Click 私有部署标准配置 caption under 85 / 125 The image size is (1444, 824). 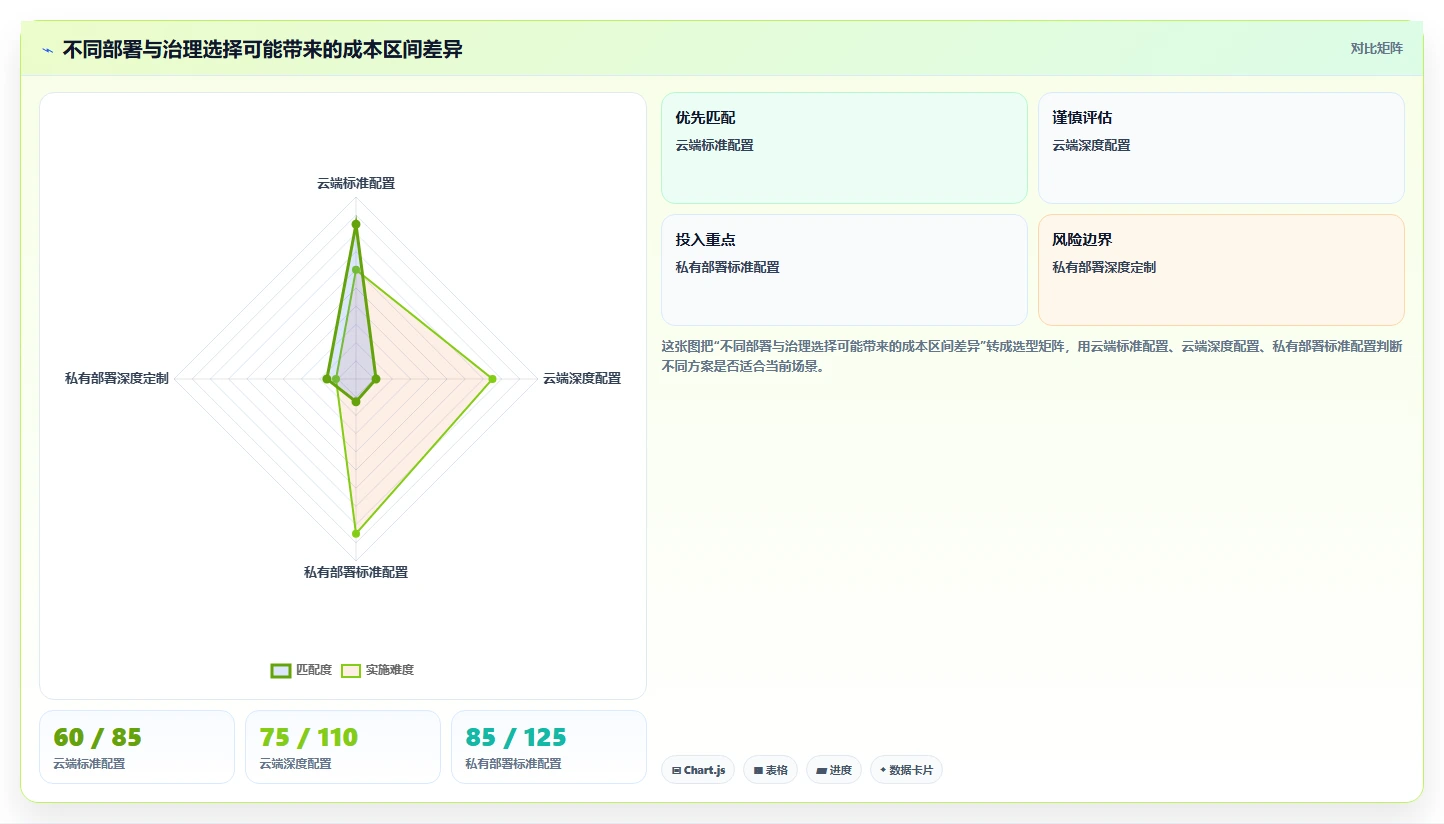pyautogui.click(x=513, y=763)
